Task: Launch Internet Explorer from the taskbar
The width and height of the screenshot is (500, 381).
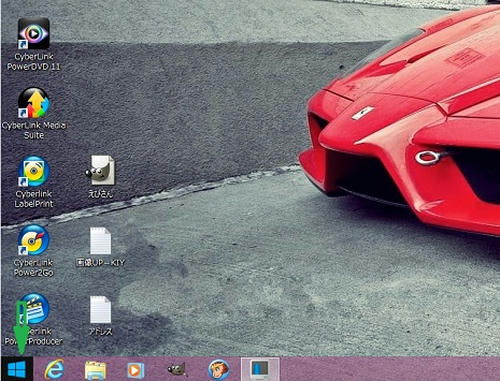Action: 54,369
